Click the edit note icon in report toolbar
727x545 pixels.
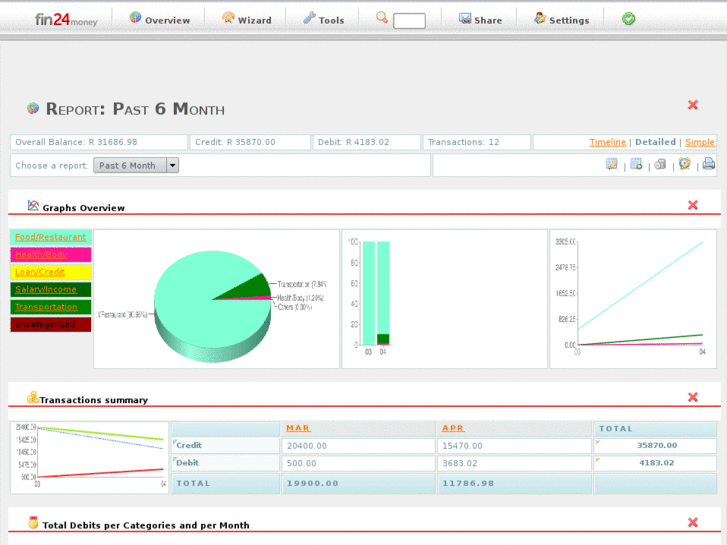point(612,165)
